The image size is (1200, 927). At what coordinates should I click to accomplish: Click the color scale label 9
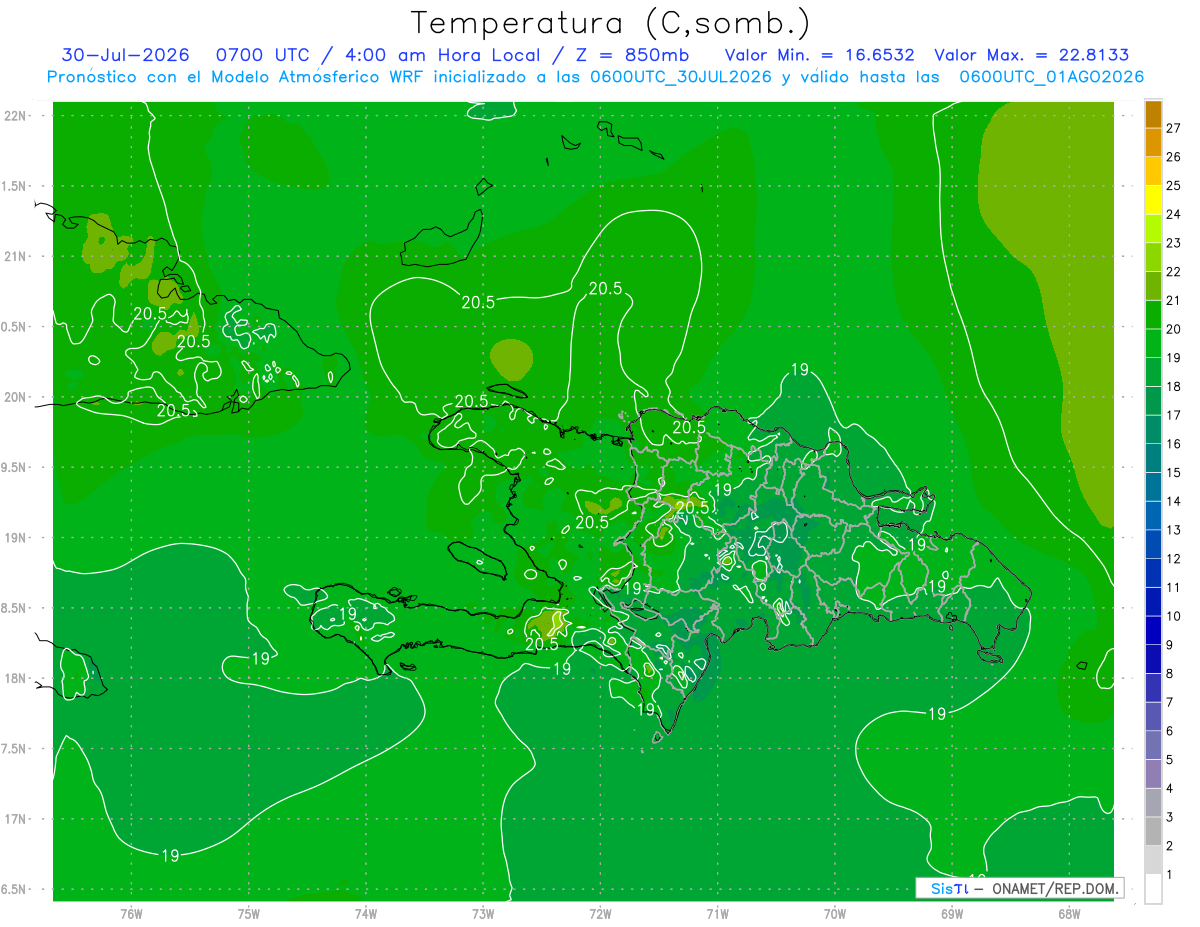tap(1170, 645)
